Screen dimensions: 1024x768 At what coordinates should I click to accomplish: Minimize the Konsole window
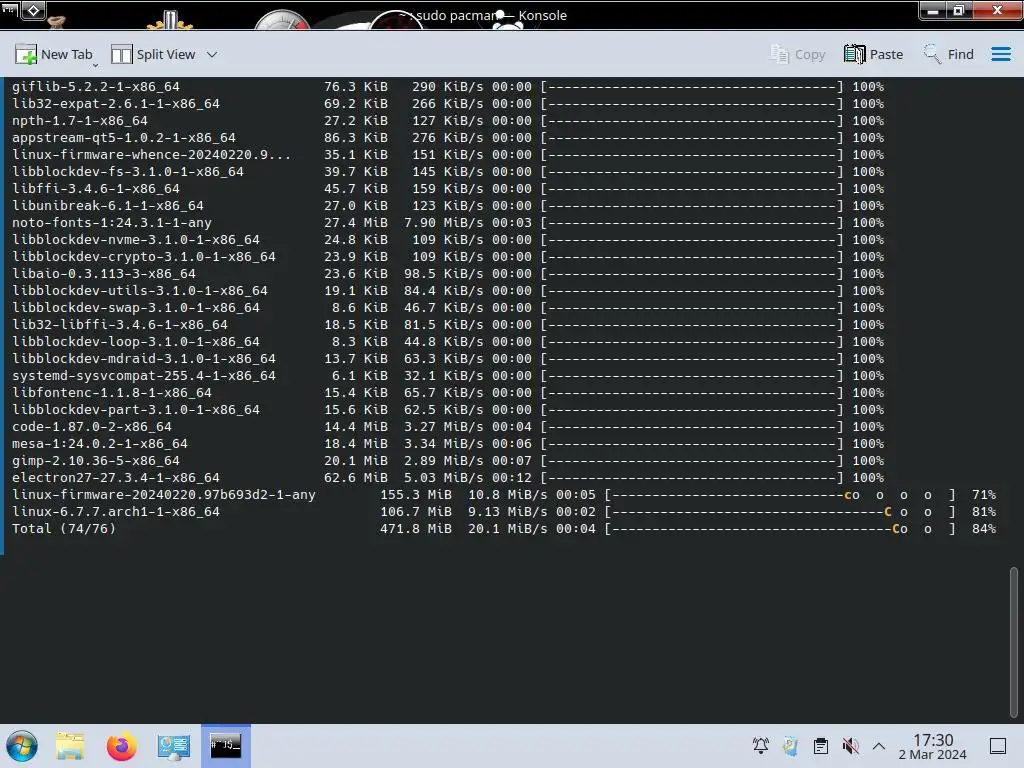(933, 10)
